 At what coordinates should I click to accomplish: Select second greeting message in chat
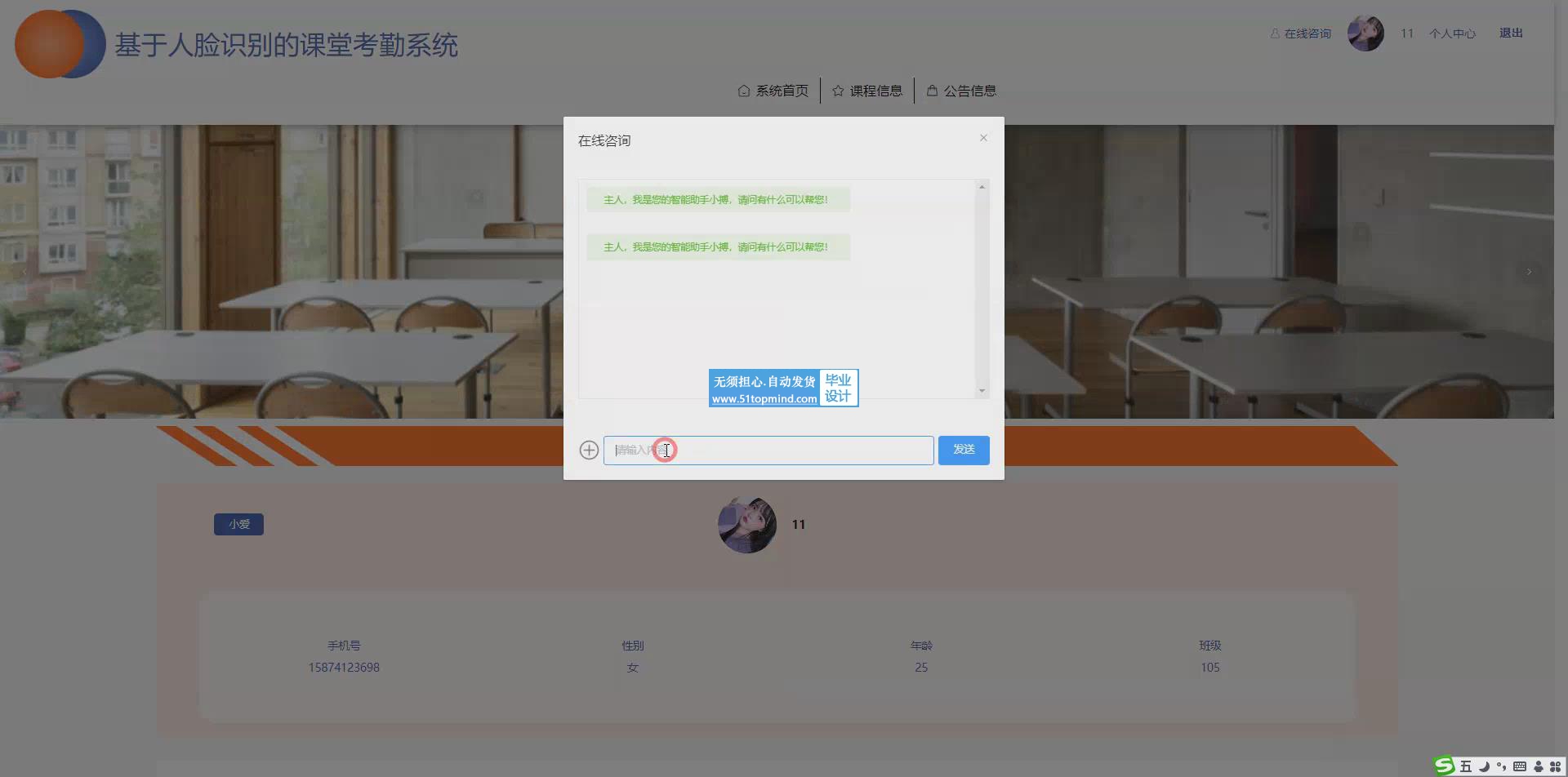(x=718, y=246)
